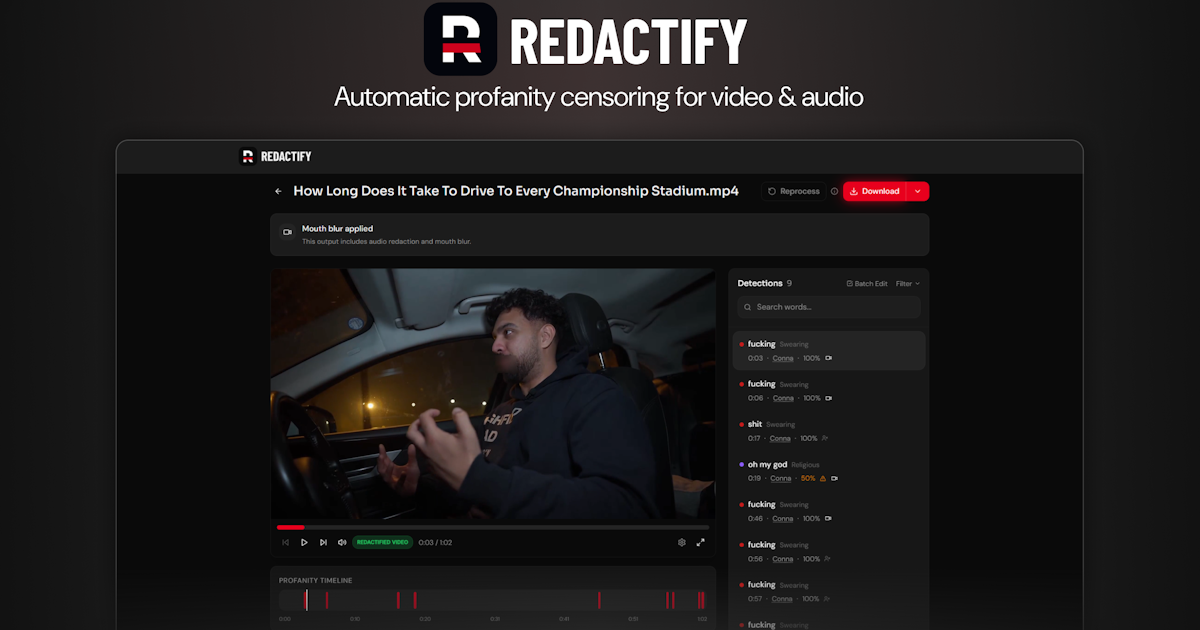Select the detection at 0:46
Viewport: 1200px width, 630px height.
(829, 511)
